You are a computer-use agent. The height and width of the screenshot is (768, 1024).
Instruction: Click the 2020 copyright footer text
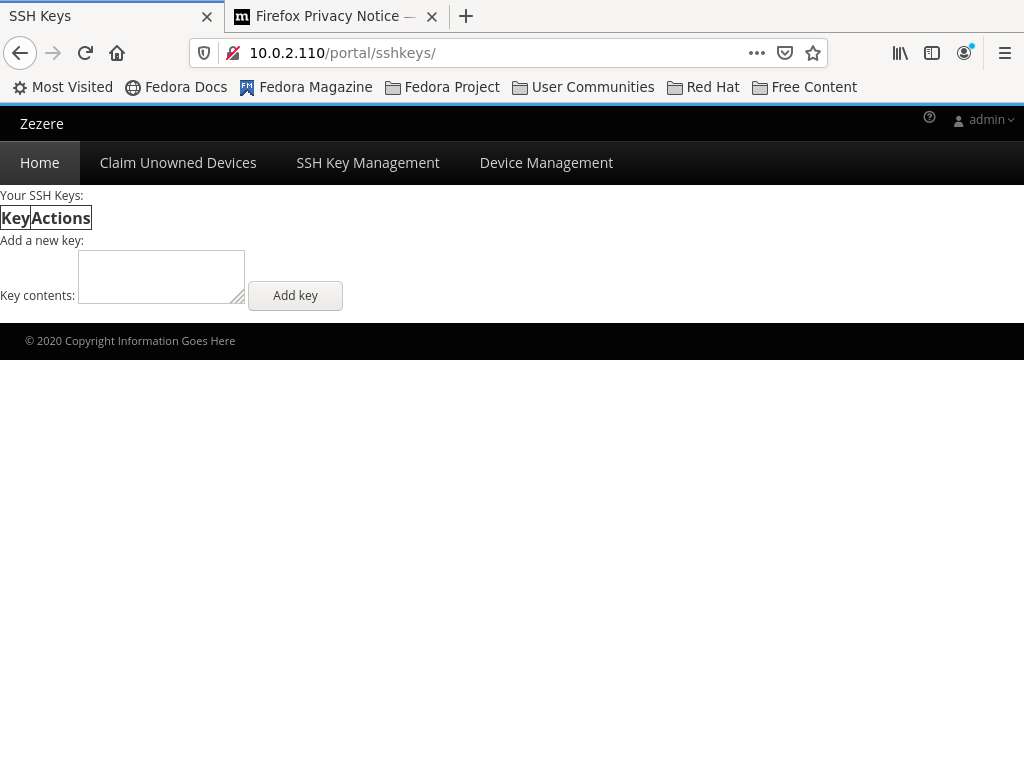tap(130, 341)
